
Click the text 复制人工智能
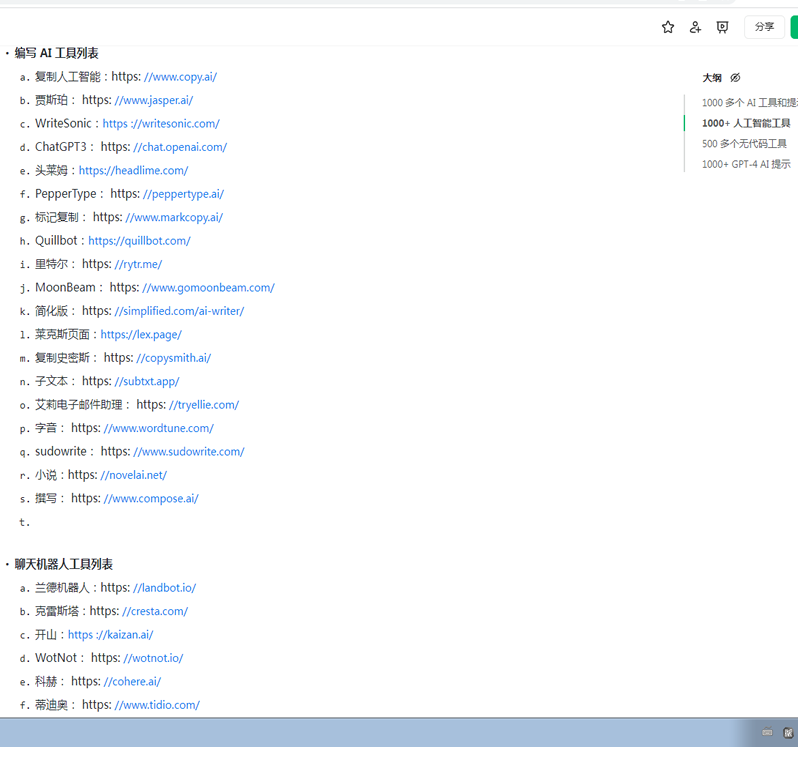tap(68, 77)
